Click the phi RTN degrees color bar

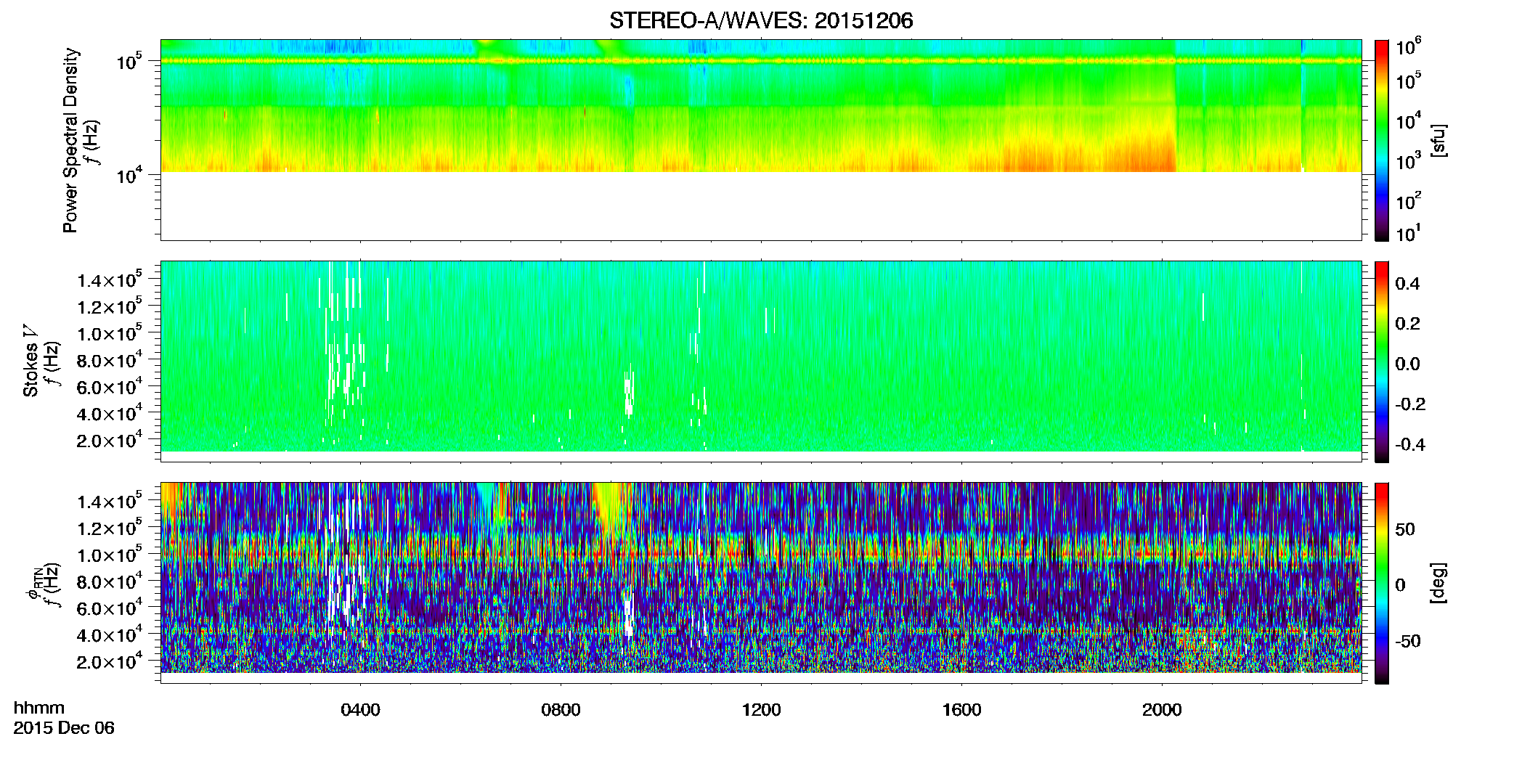click(x=1382, y=583)
